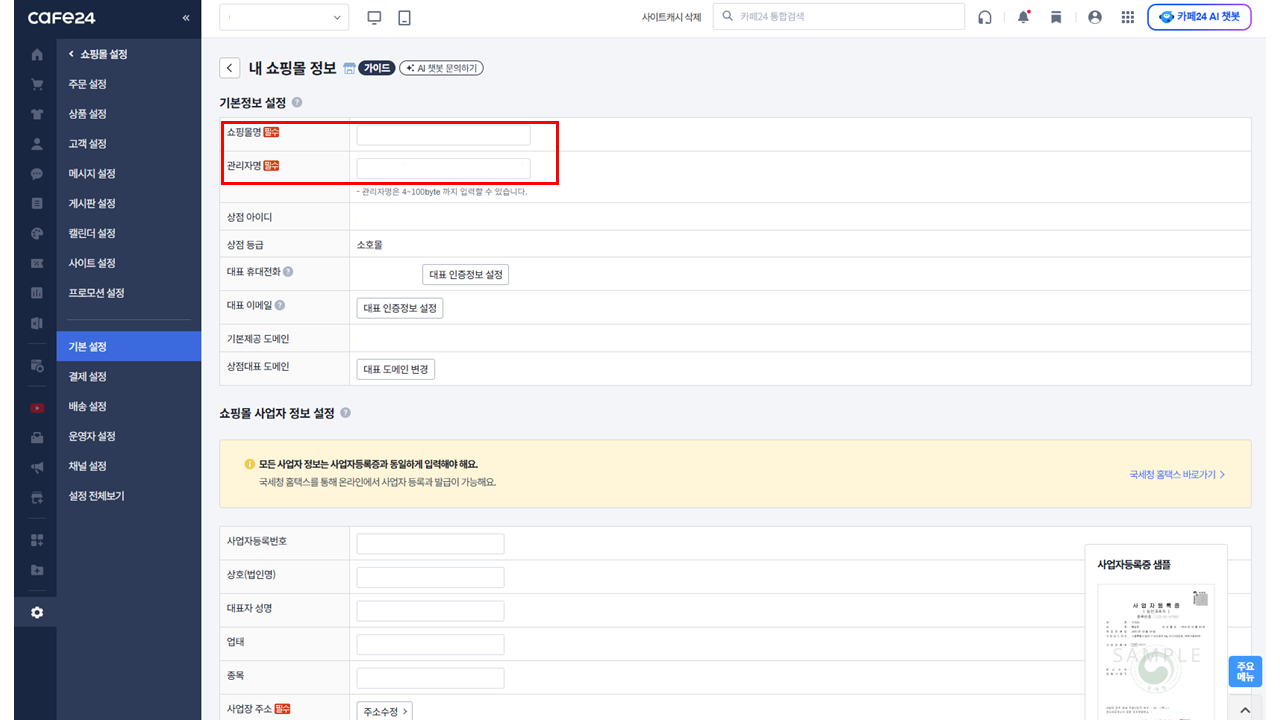1280x720 pixels.
Task: Open the customer person icon in sidebar
Action: coord(37,144)
